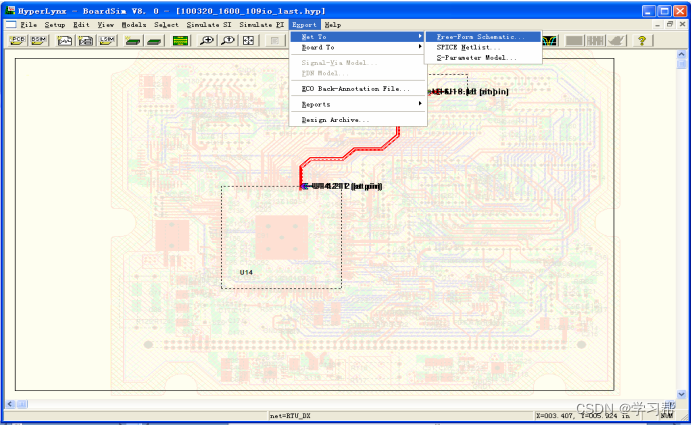Click the open LSIM LineSim file icon

[x=107, y=41]
